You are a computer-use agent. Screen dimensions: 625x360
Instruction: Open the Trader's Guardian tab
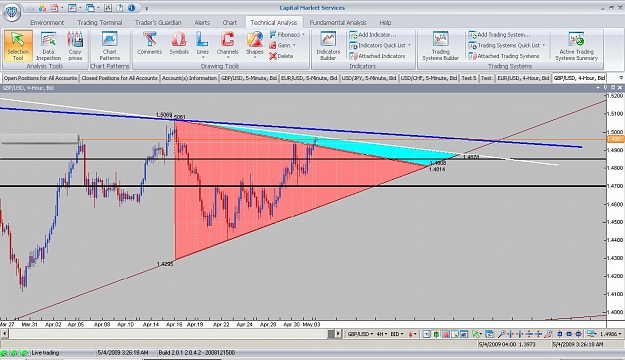[158, 22]
